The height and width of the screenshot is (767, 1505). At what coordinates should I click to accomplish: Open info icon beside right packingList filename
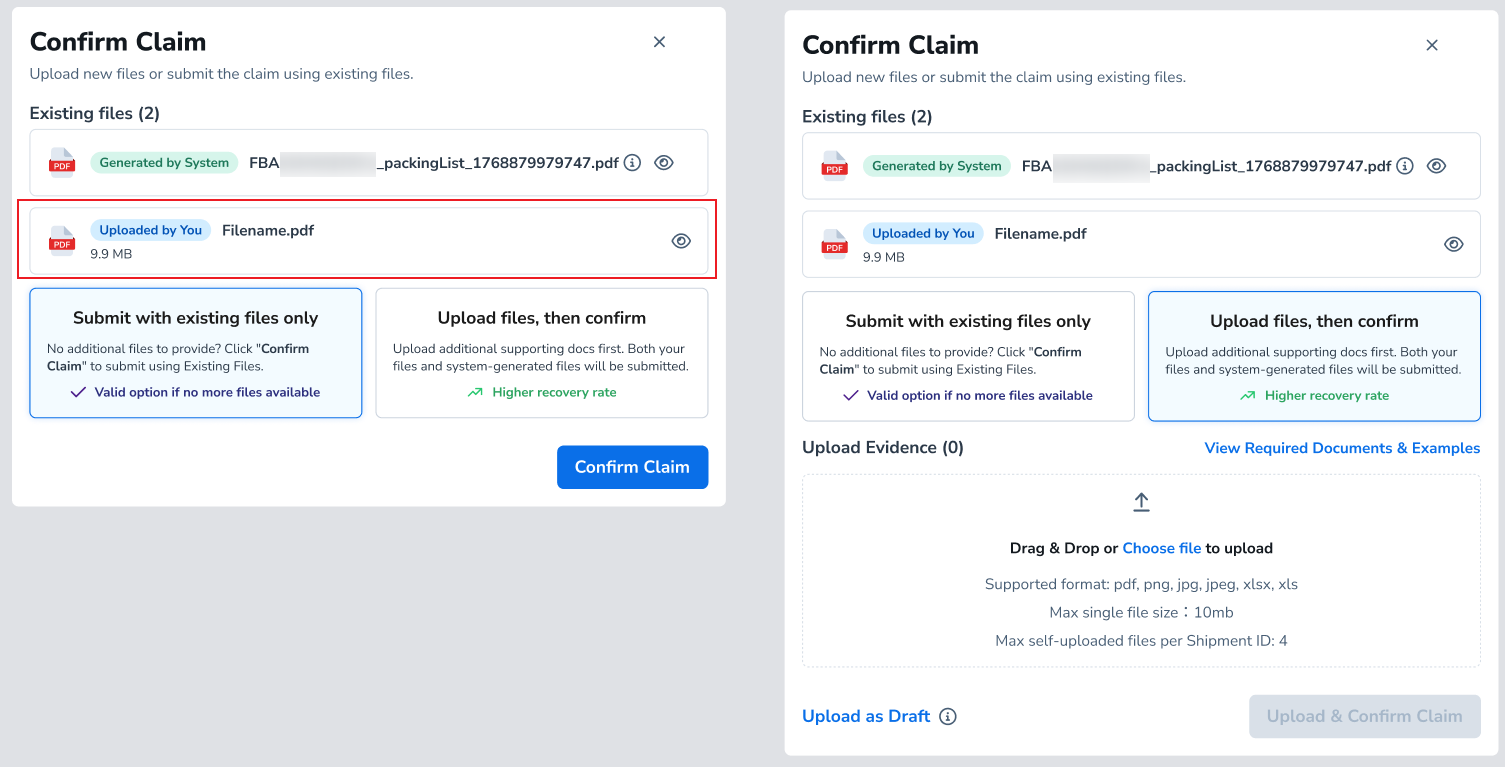1405,166
